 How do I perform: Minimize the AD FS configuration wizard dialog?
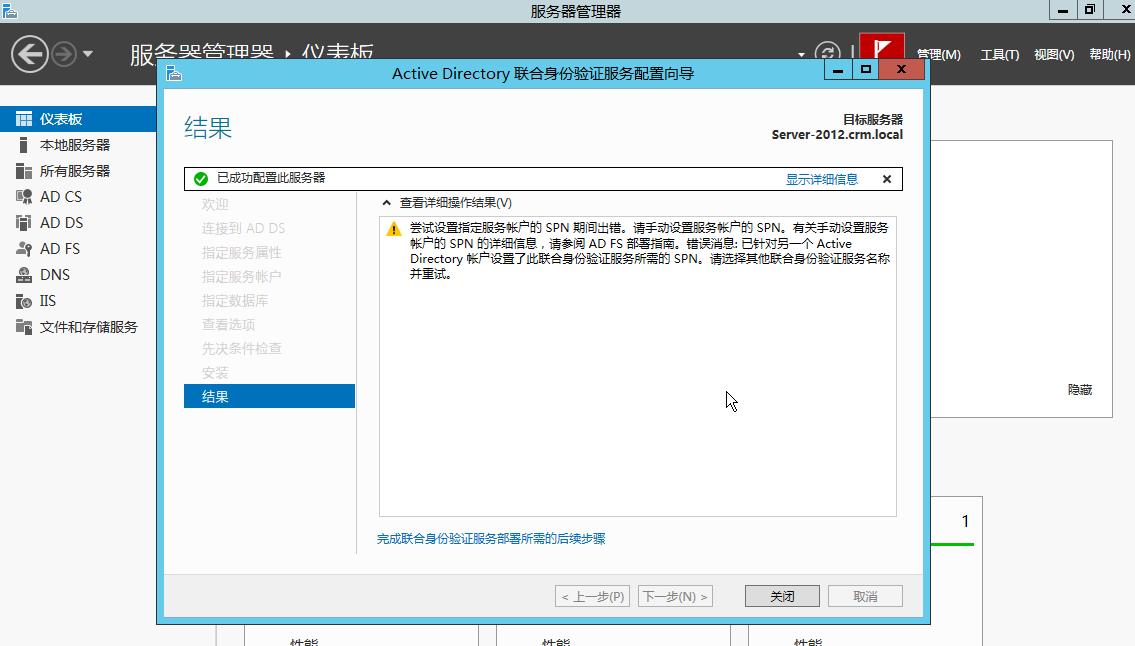837,70
